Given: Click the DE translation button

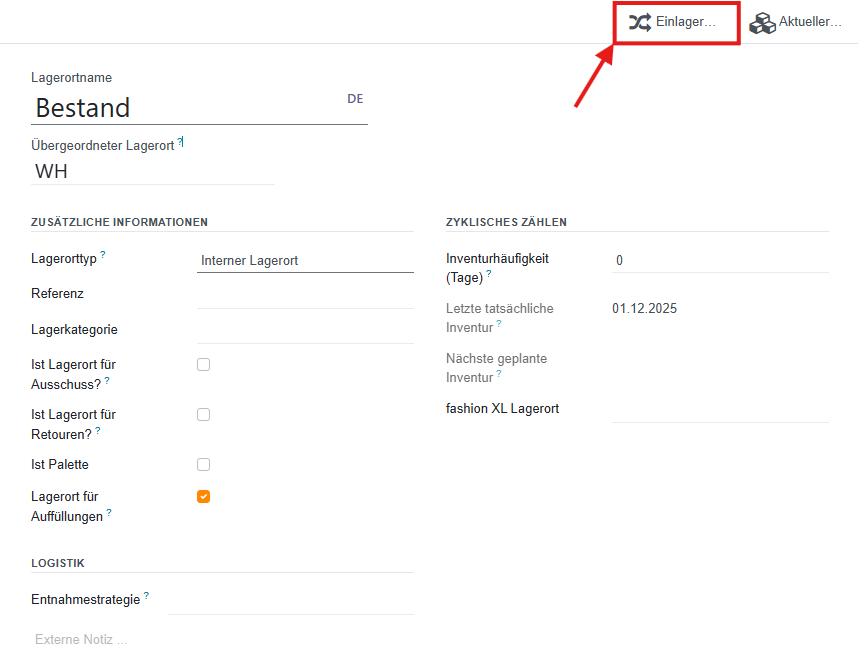Looking at the screenshot, I should tap(355, 99).
